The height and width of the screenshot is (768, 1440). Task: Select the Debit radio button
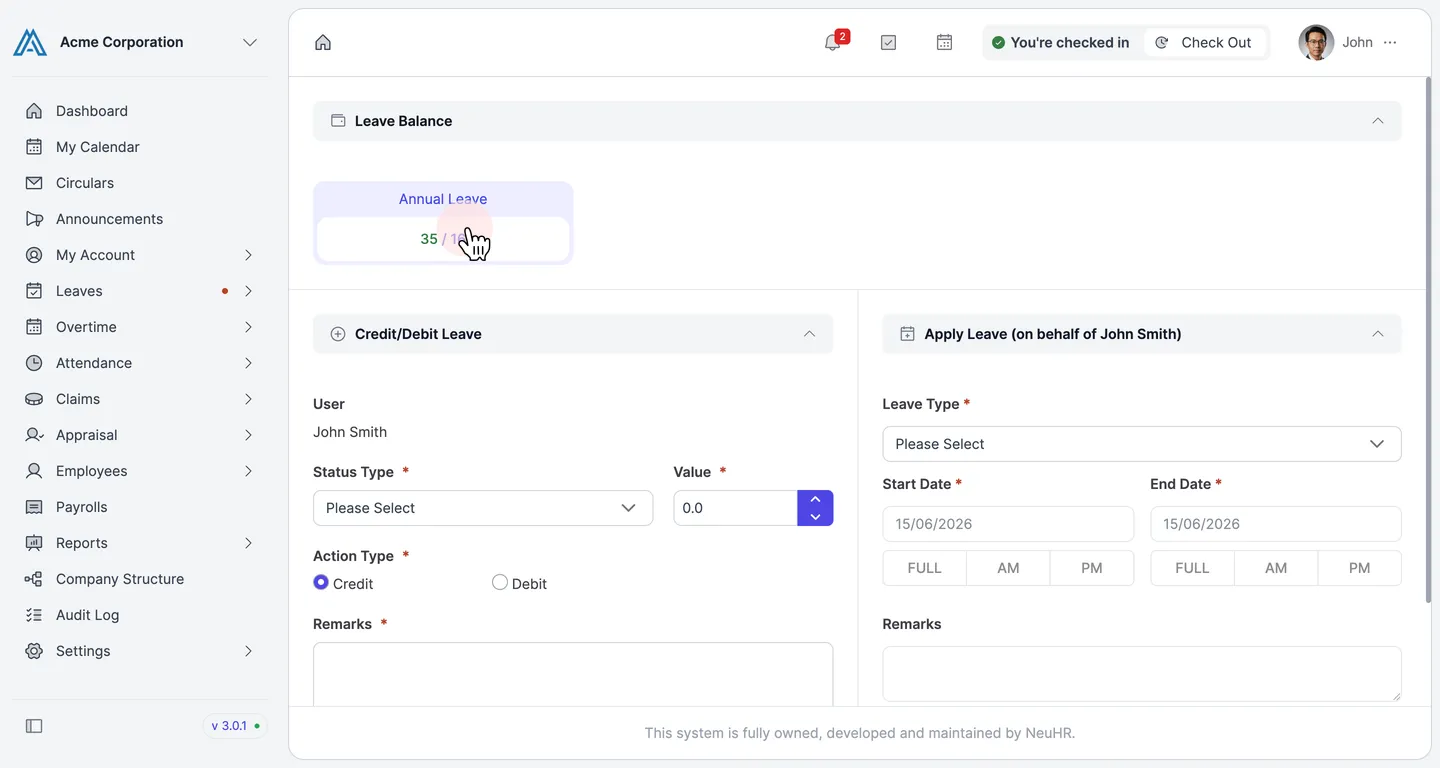pyautogui.click(x=500, y=582)
